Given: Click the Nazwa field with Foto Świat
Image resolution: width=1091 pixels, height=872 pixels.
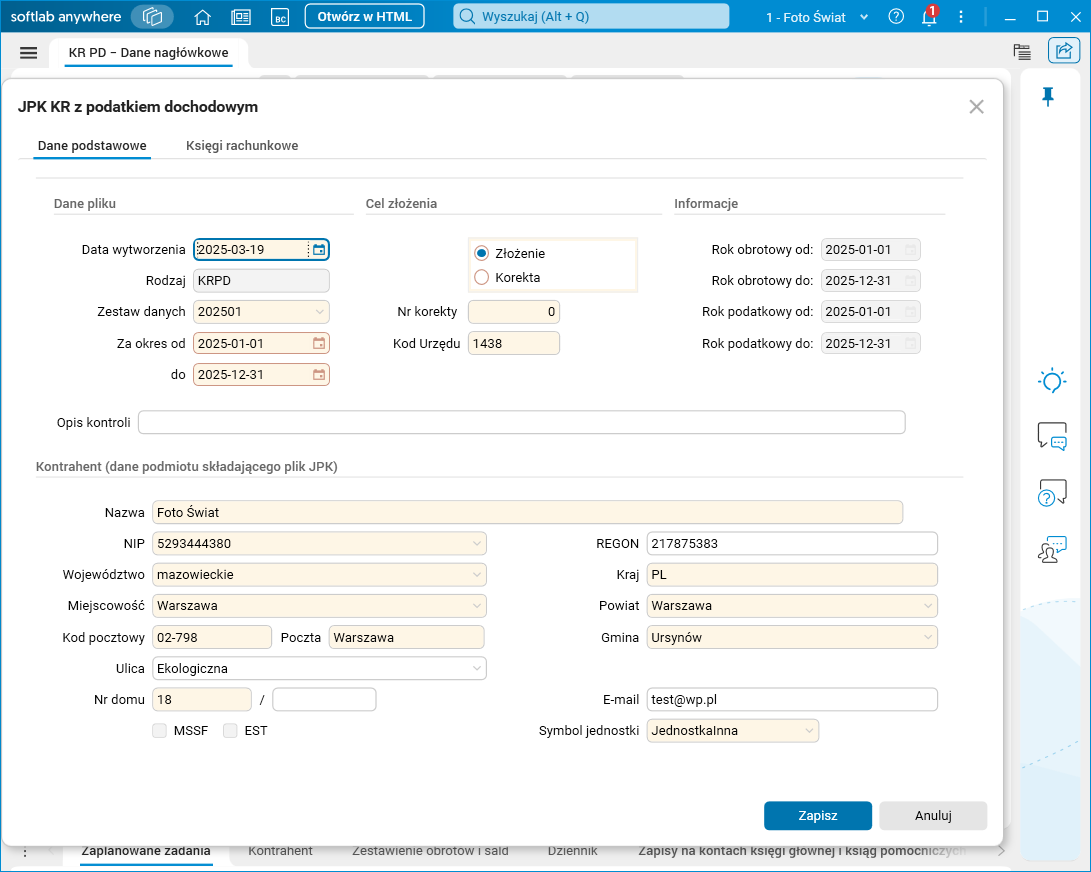Looking at the screenshot, I should tap(527, 512).
